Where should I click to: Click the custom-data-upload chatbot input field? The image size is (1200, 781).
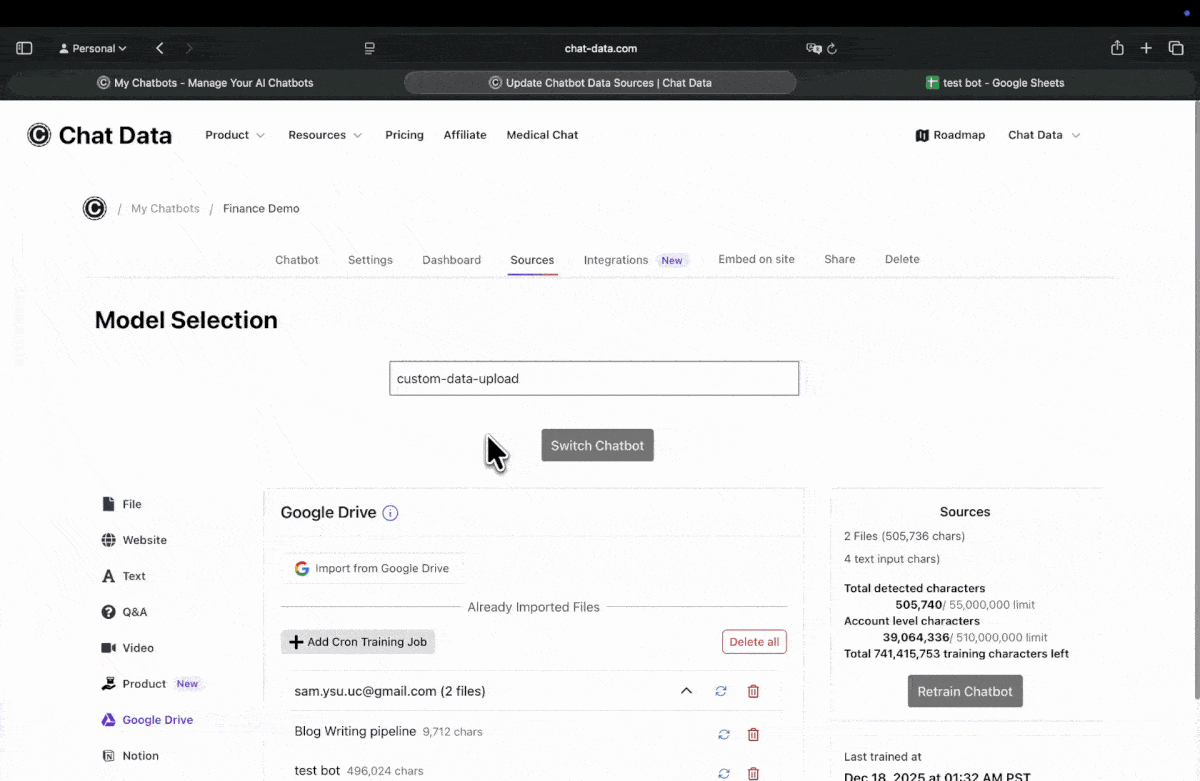pyautogui.click(x=594, y=378)
